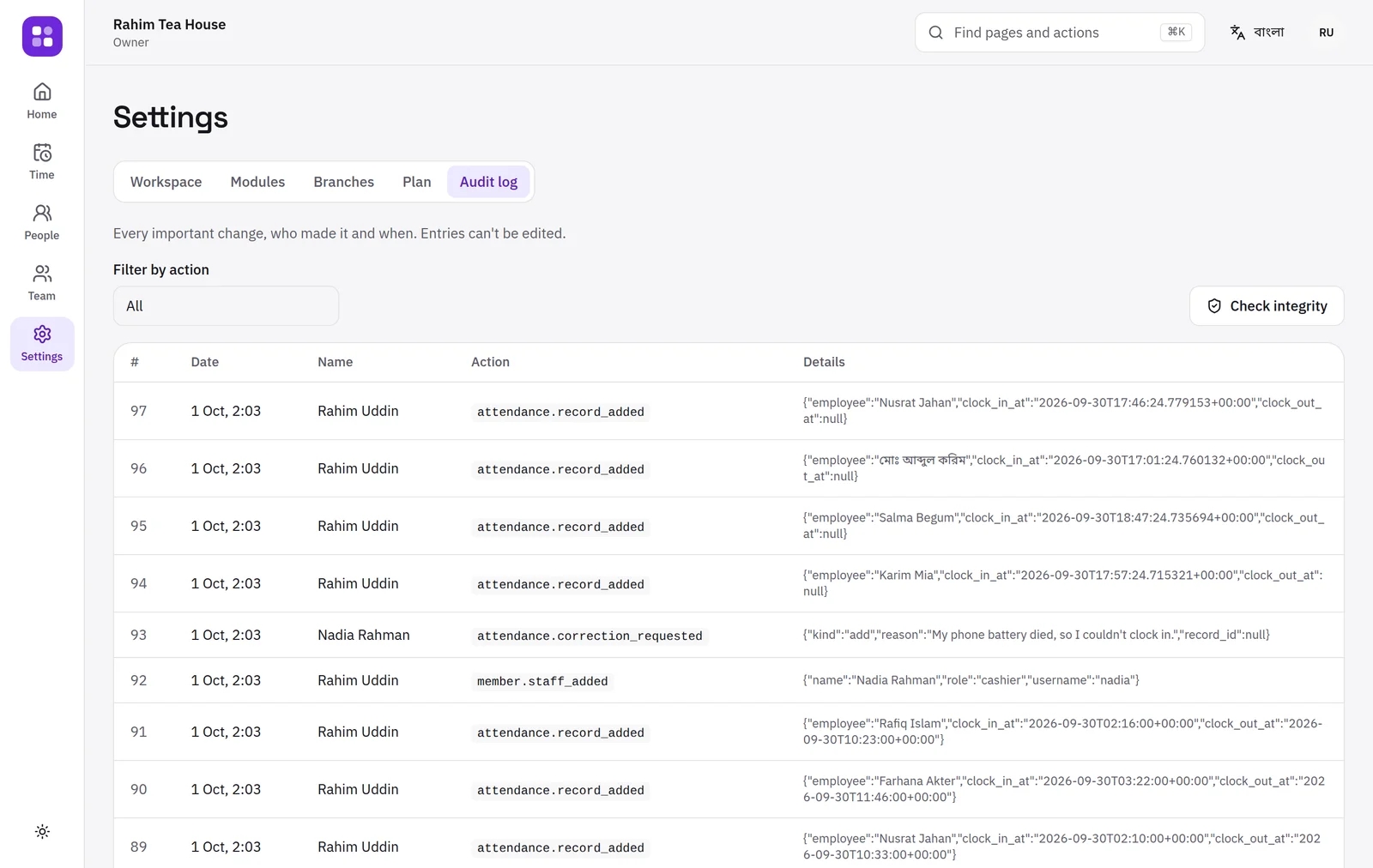1373x868 pixels.
Task: Click the date cell in row 92
Action: click(x=226, y=680)
